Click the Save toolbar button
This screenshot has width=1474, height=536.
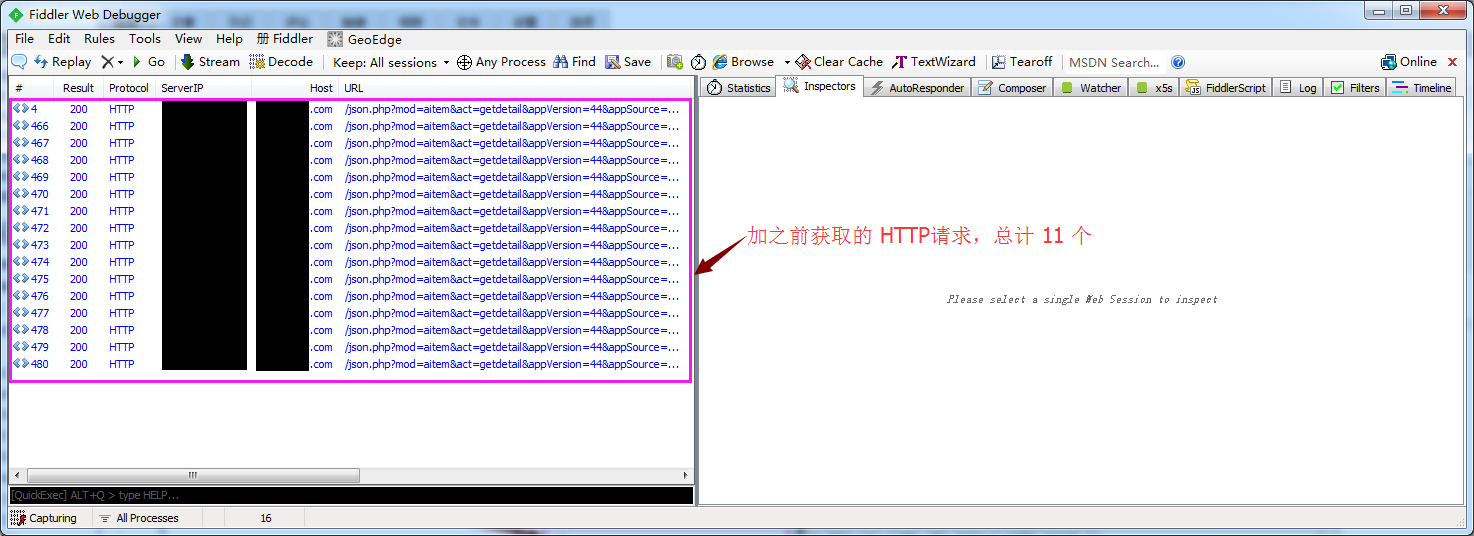[628, 62]
